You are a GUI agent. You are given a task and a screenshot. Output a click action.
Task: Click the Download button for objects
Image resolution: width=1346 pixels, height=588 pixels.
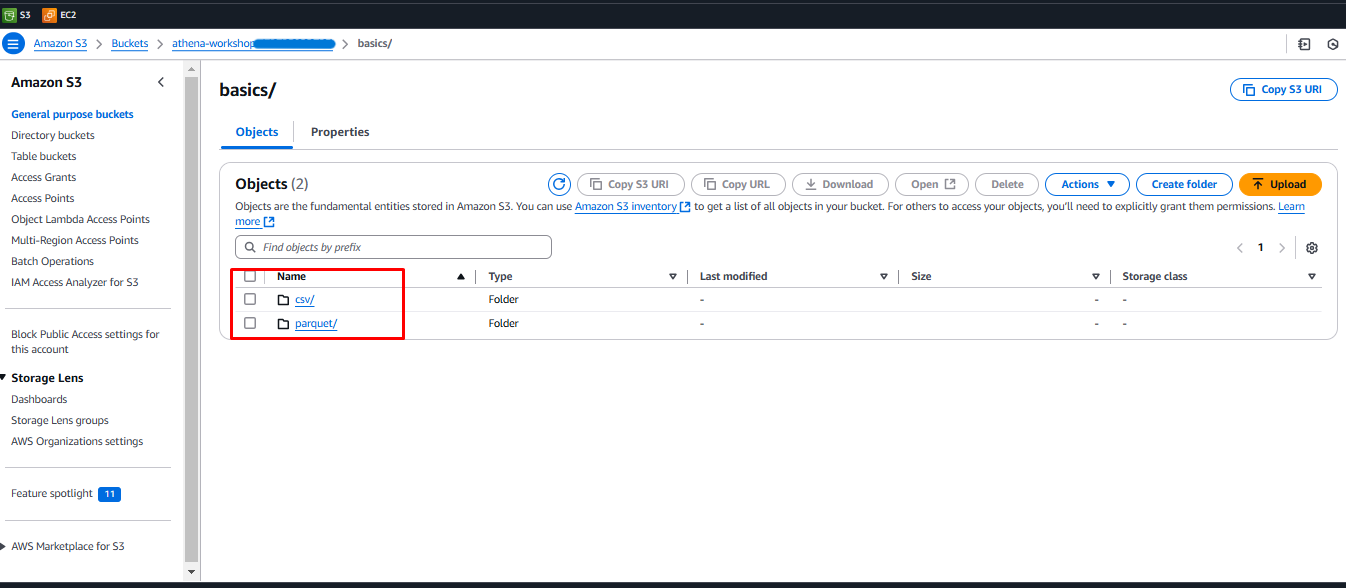pyautogui.click(x=840, y=184)
